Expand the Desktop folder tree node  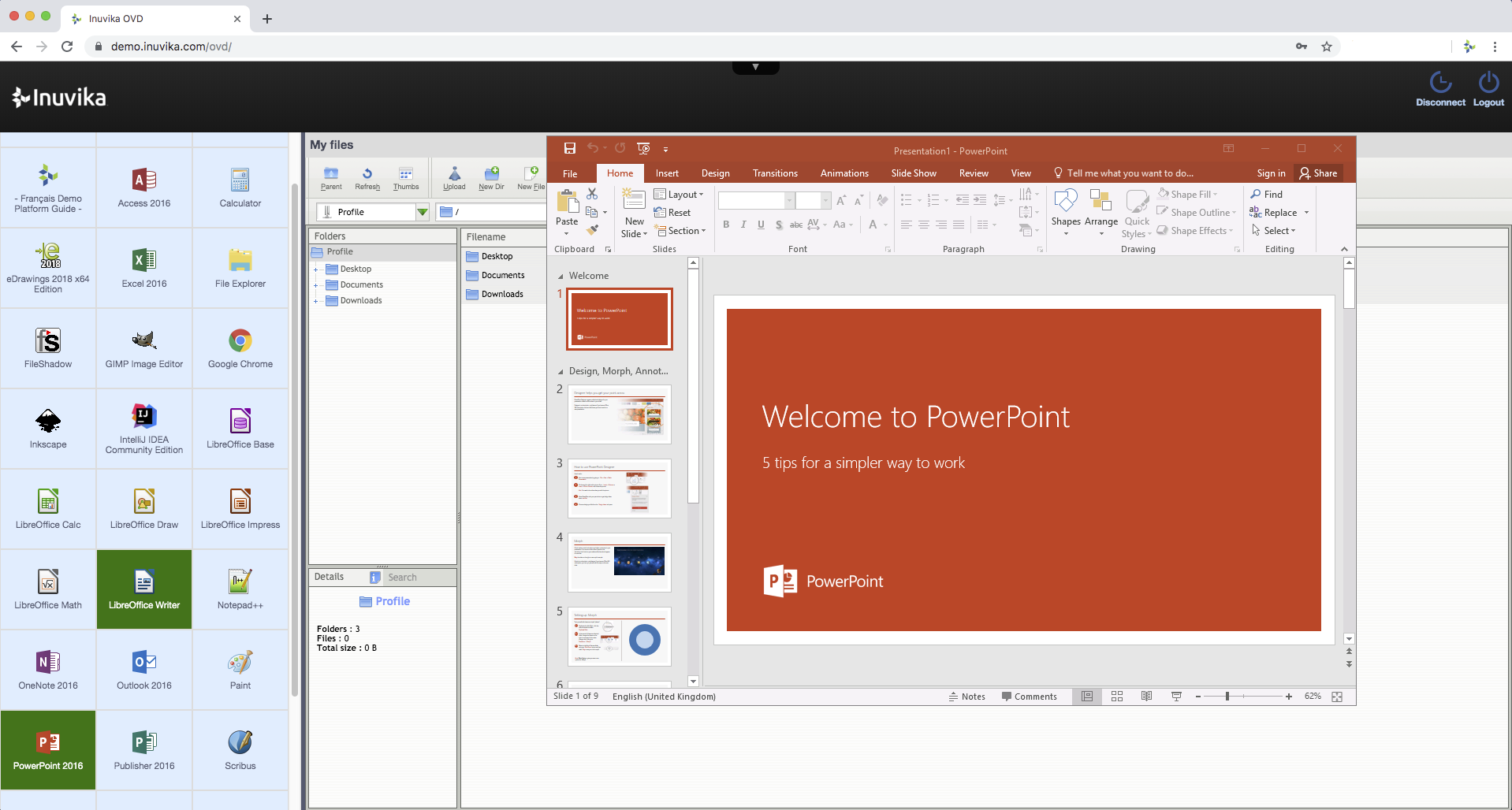click(316, 269)
